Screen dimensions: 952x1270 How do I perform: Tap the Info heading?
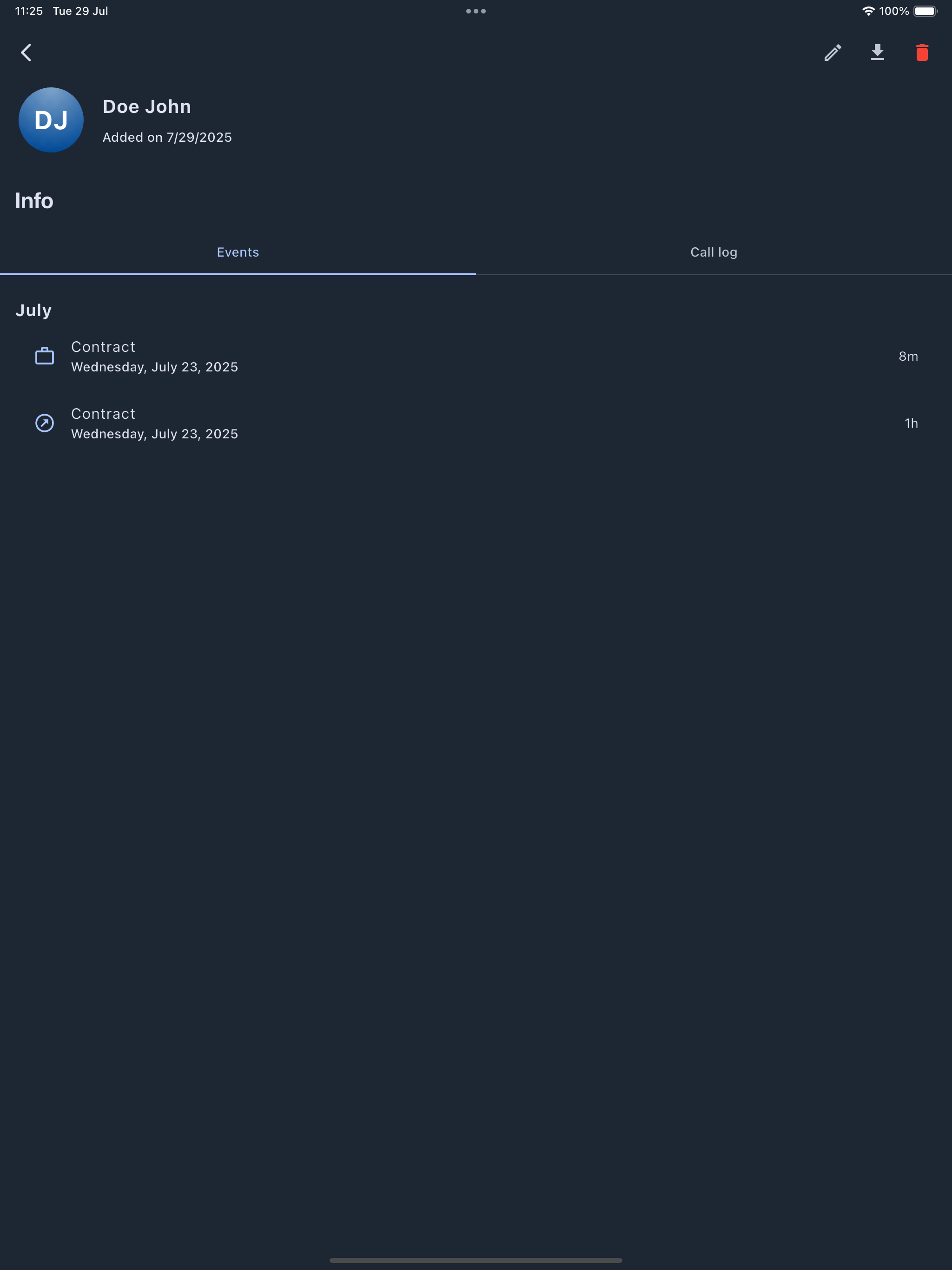point(34,201)
